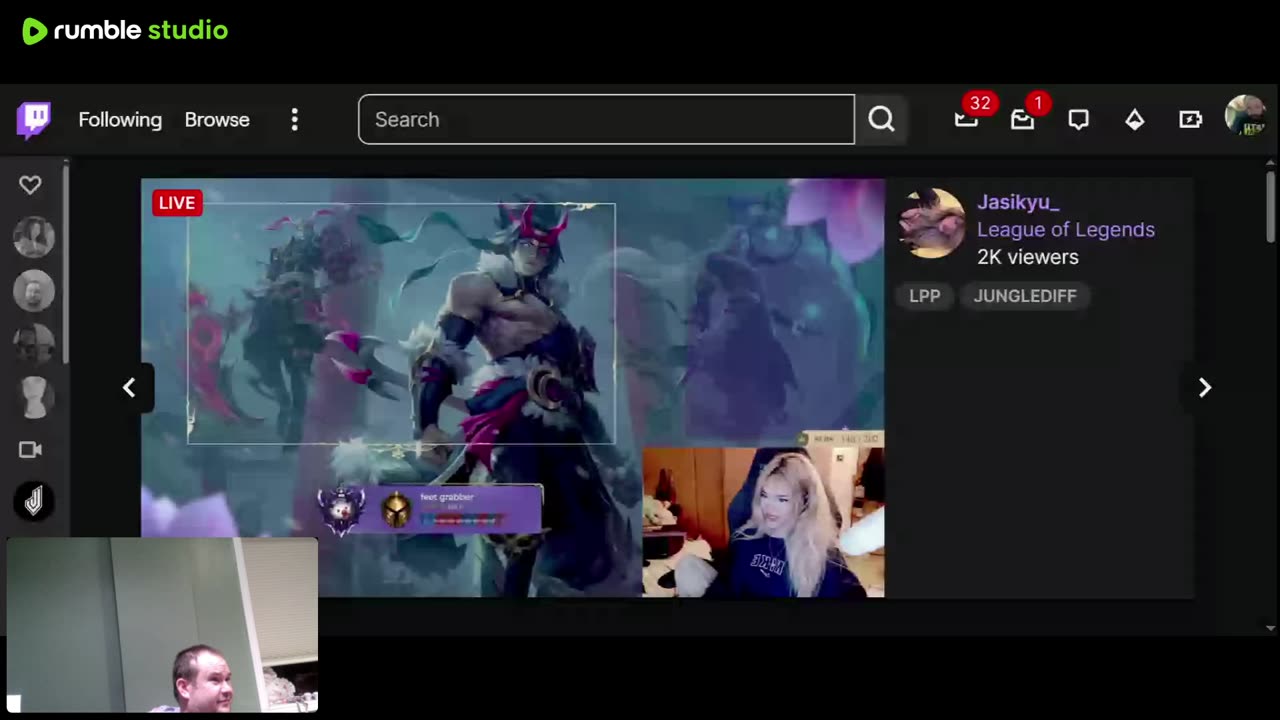Click the left sidebar scrollbar

click(x=66, y=265)
